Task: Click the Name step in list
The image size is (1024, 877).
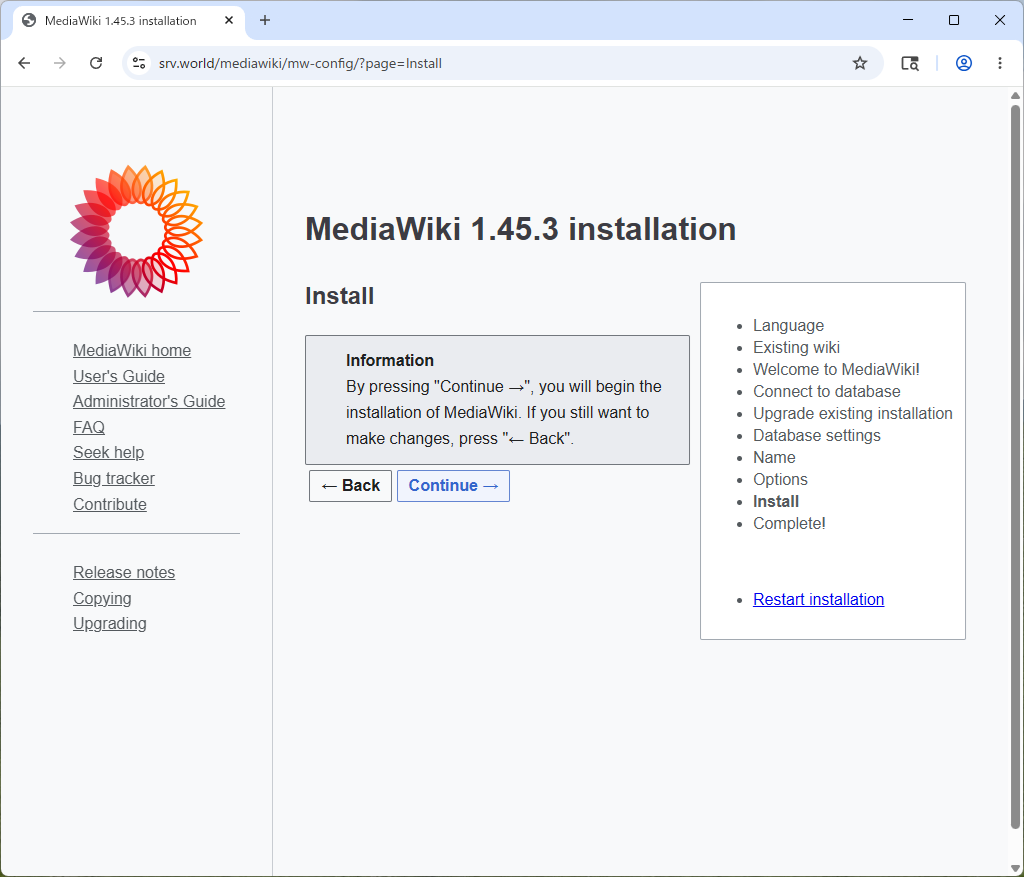Action: coord(774,458)
